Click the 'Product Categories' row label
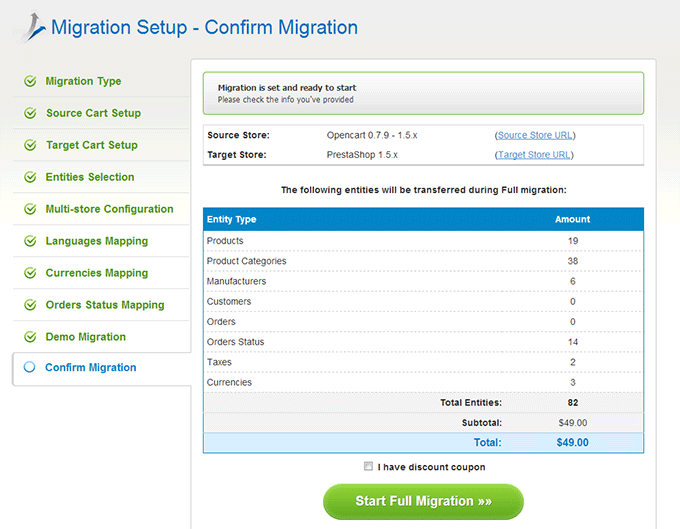The image size is (680, 529). tap(246, 261)
